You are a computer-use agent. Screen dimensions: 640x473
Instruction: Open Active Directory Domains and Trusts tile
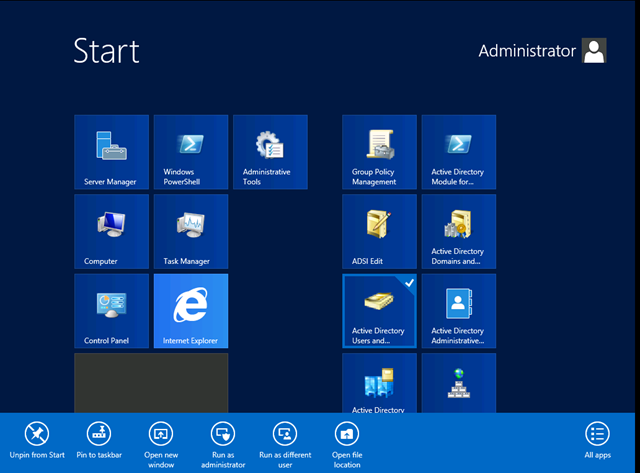[459, 231]
